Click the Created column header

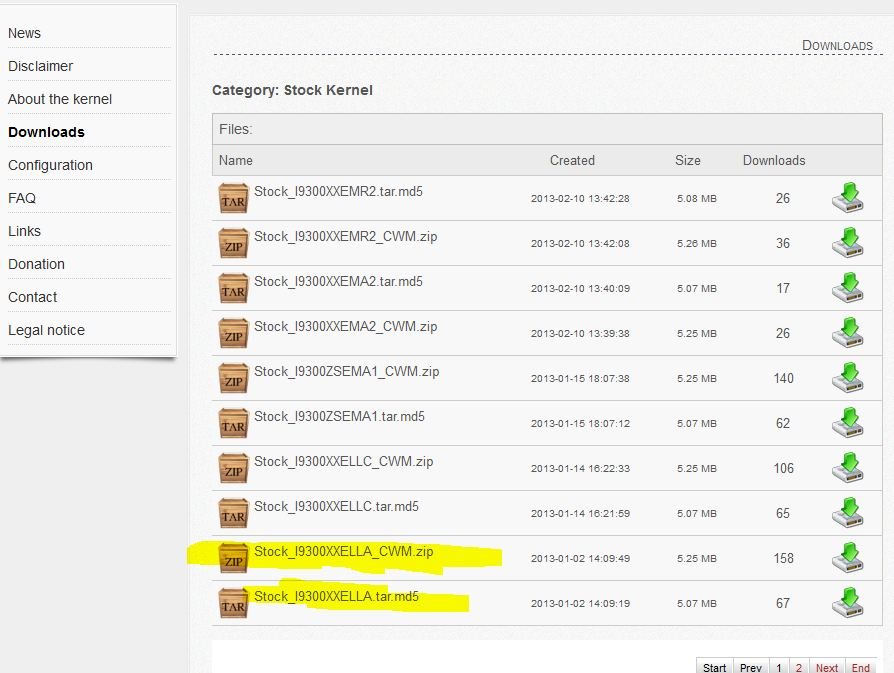pos(572,161)
